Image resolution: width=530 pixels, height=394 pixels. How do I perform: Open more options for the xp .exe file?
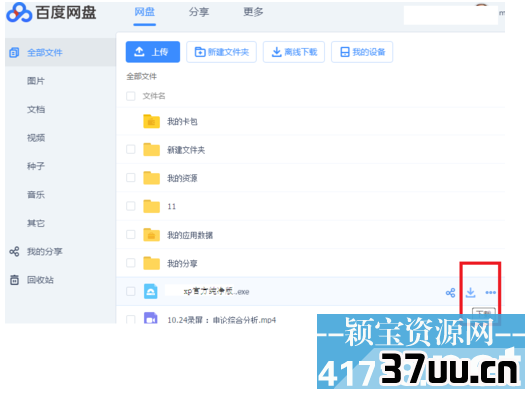pyautogui.click(x=491, y=293)
